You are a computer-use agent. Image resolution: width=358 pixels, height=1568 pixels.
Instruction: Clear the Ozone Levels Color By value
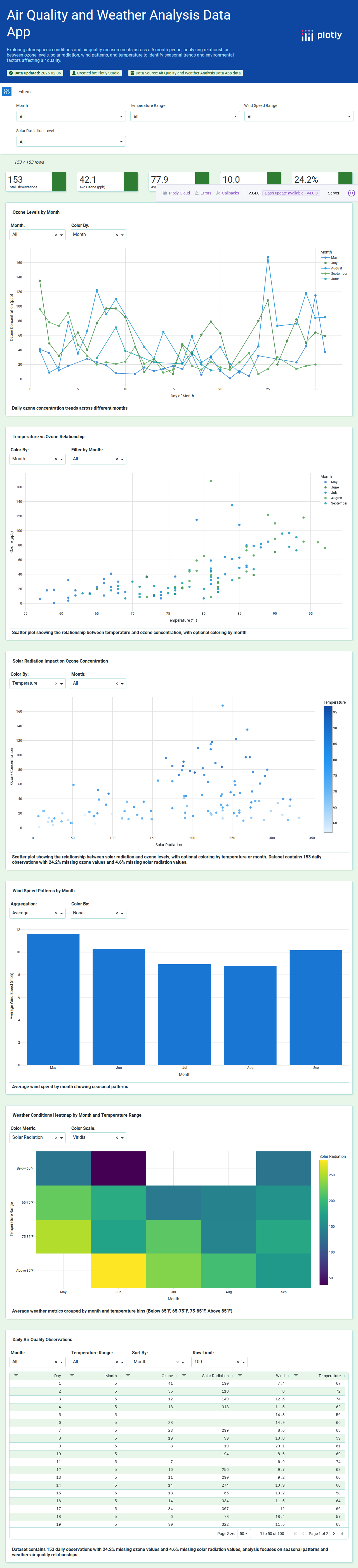(x=117, y=235)
